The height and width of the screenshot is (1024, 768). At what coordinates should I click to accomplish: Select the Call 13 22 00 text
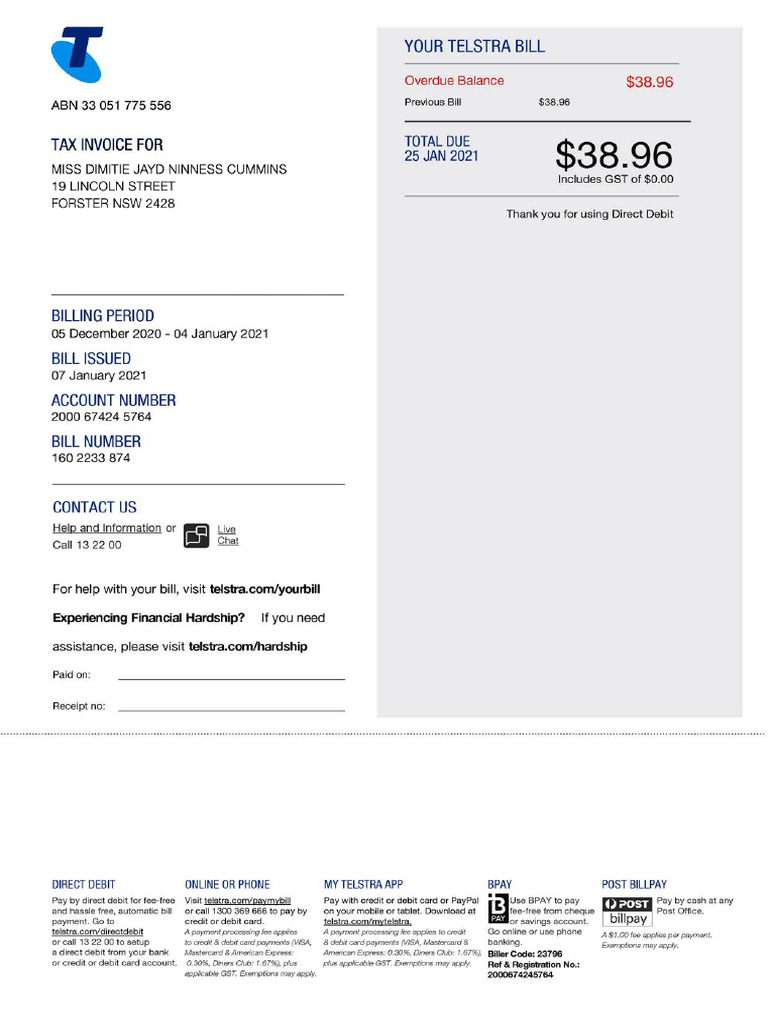pyautogui.click(x=87, y=545)
